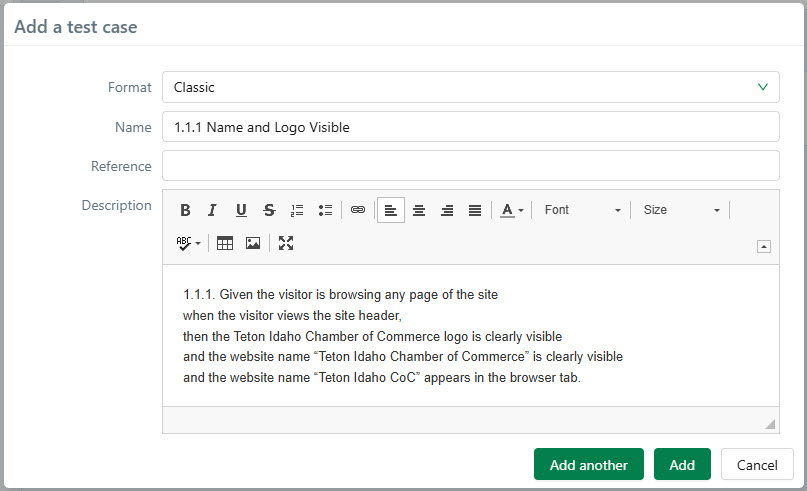The width and height of the screenshot is (807, 491).
Task: Insert a numbered list
Action: [x=297, y=210]
